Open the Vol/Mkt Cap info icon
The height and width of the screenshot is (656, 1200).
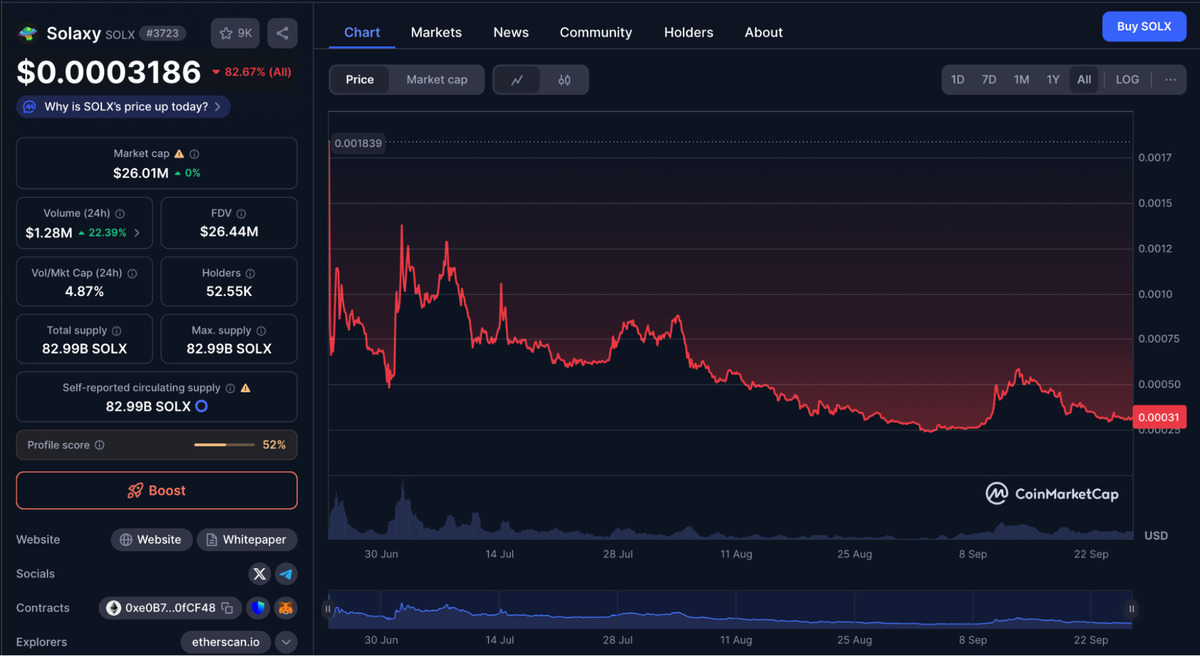point(132,273)
